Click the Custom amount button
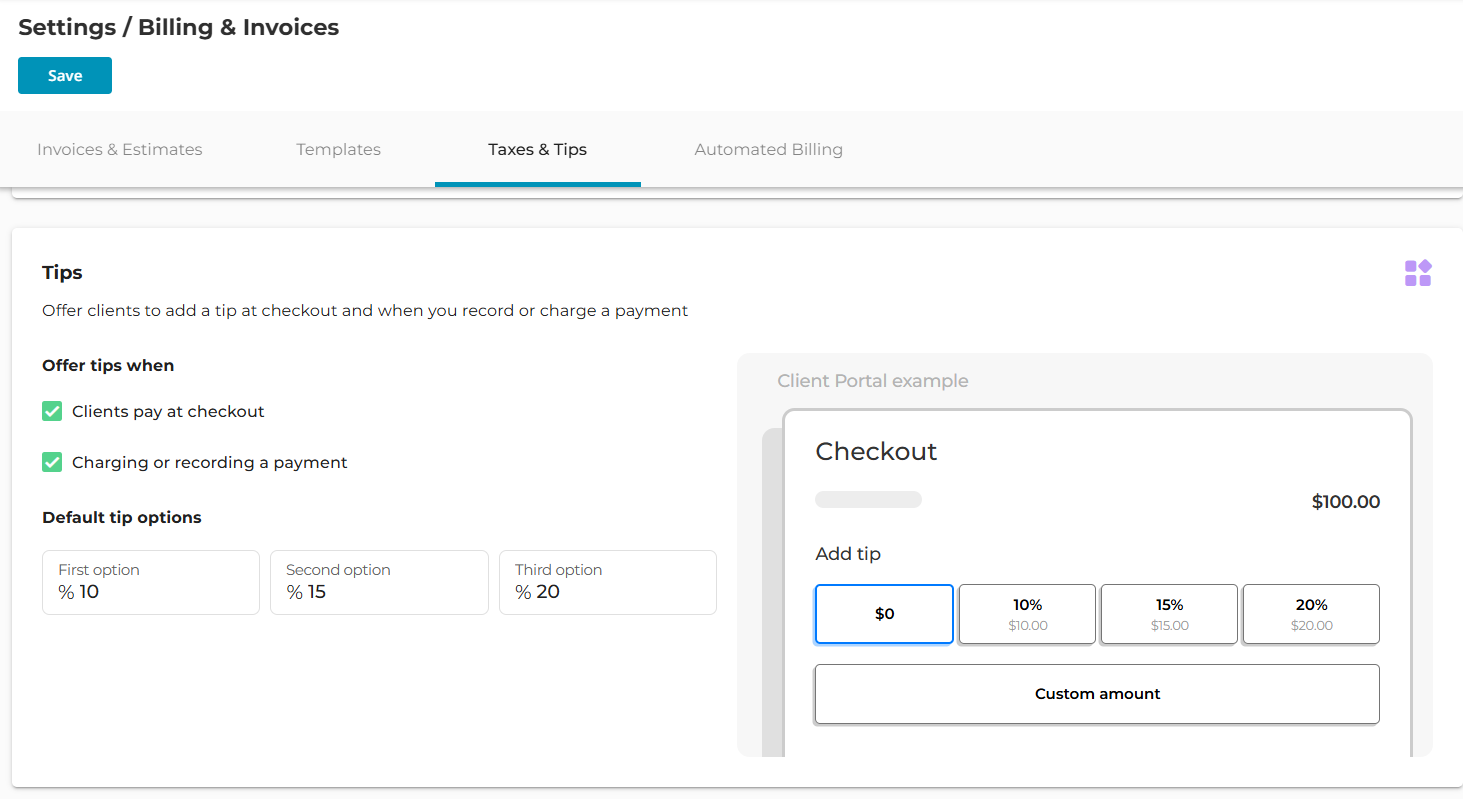The height and width of the screenshot is (799, 1463). click(1097, 694)
